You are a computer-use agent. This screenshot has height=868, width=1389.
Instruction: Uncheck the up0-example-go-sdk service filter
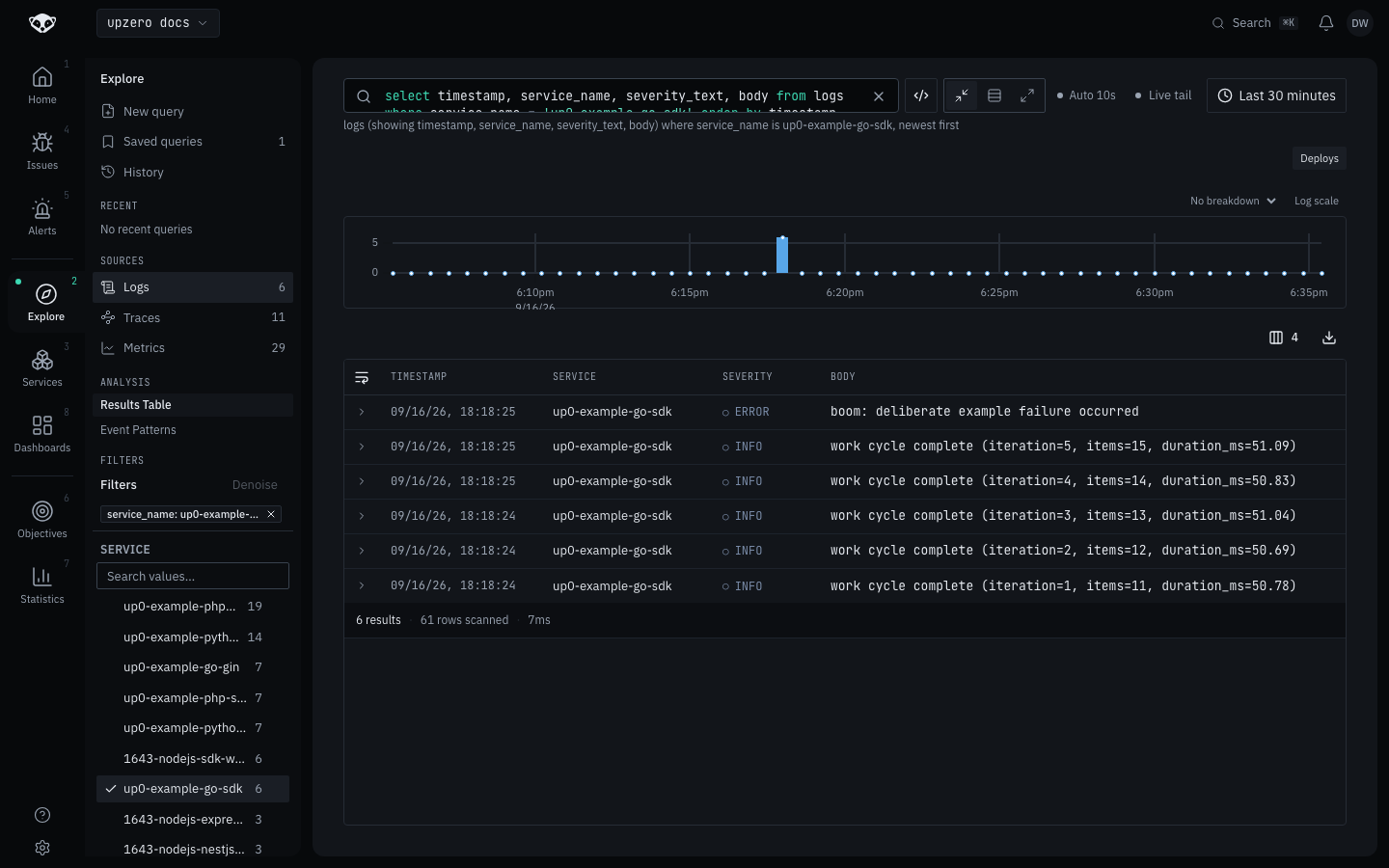point(193,789)
